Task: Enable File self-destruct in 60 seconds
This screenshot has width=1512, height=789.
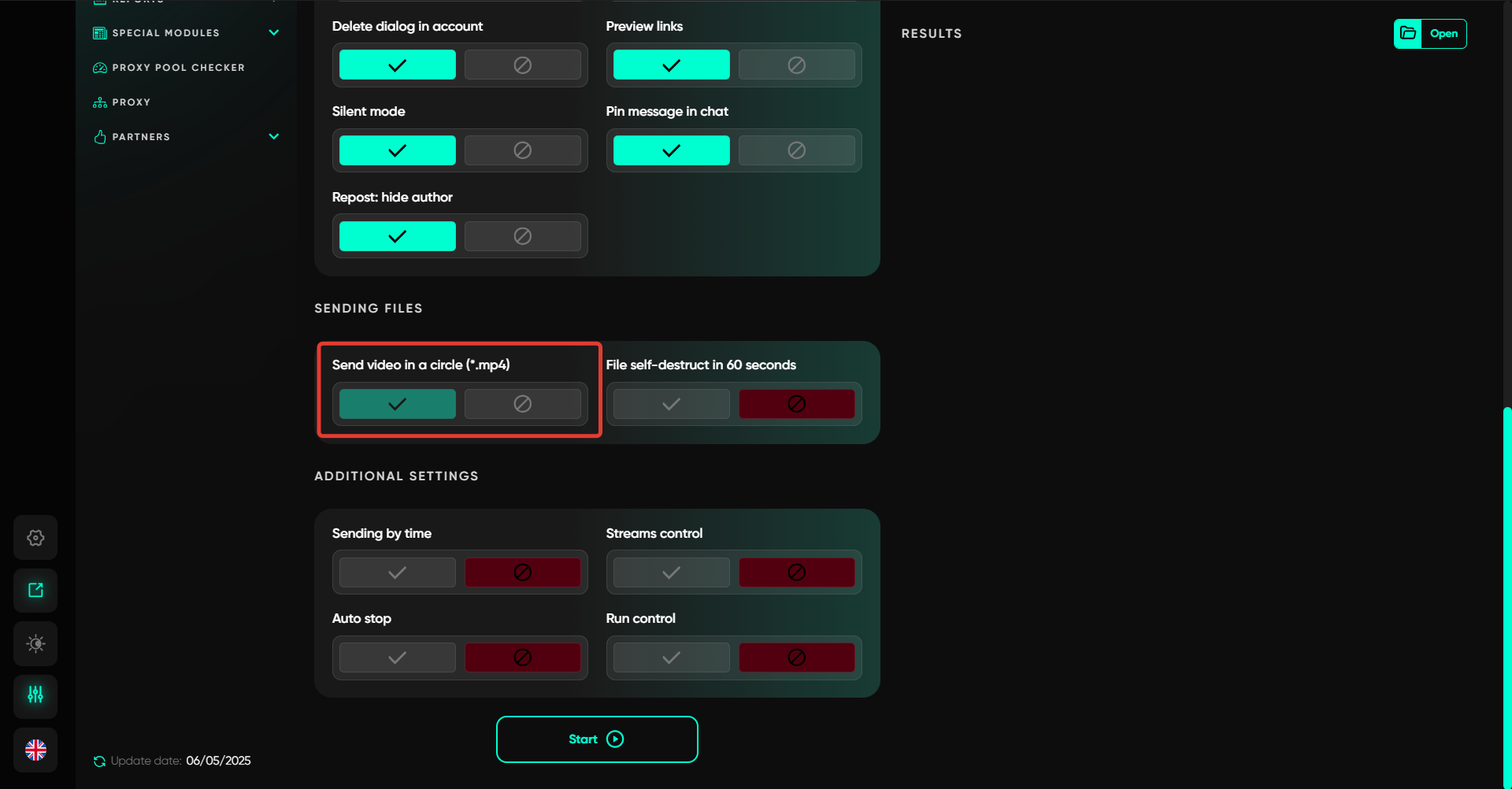Action: pyautogui.click(x=671, y=404)
